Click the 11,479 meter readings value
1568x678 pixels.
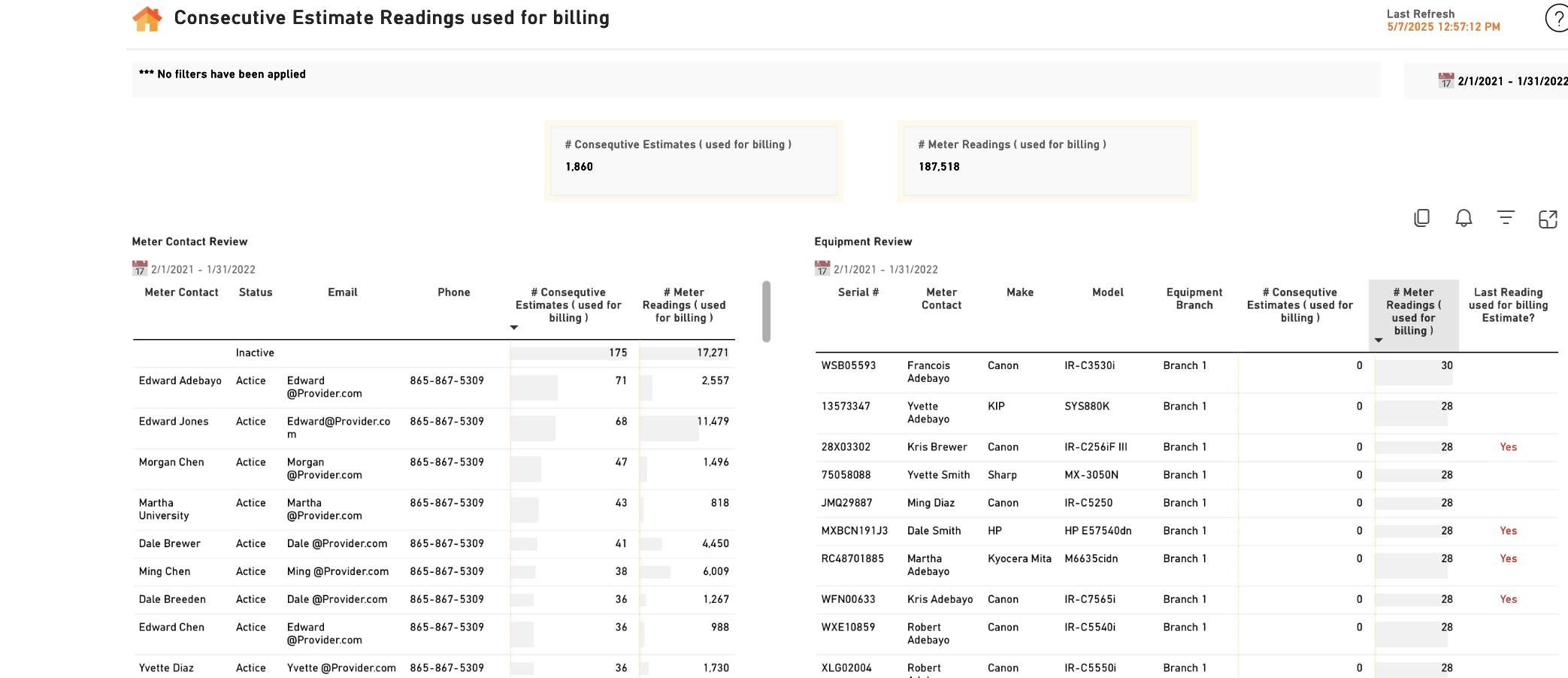click(713, 421)
